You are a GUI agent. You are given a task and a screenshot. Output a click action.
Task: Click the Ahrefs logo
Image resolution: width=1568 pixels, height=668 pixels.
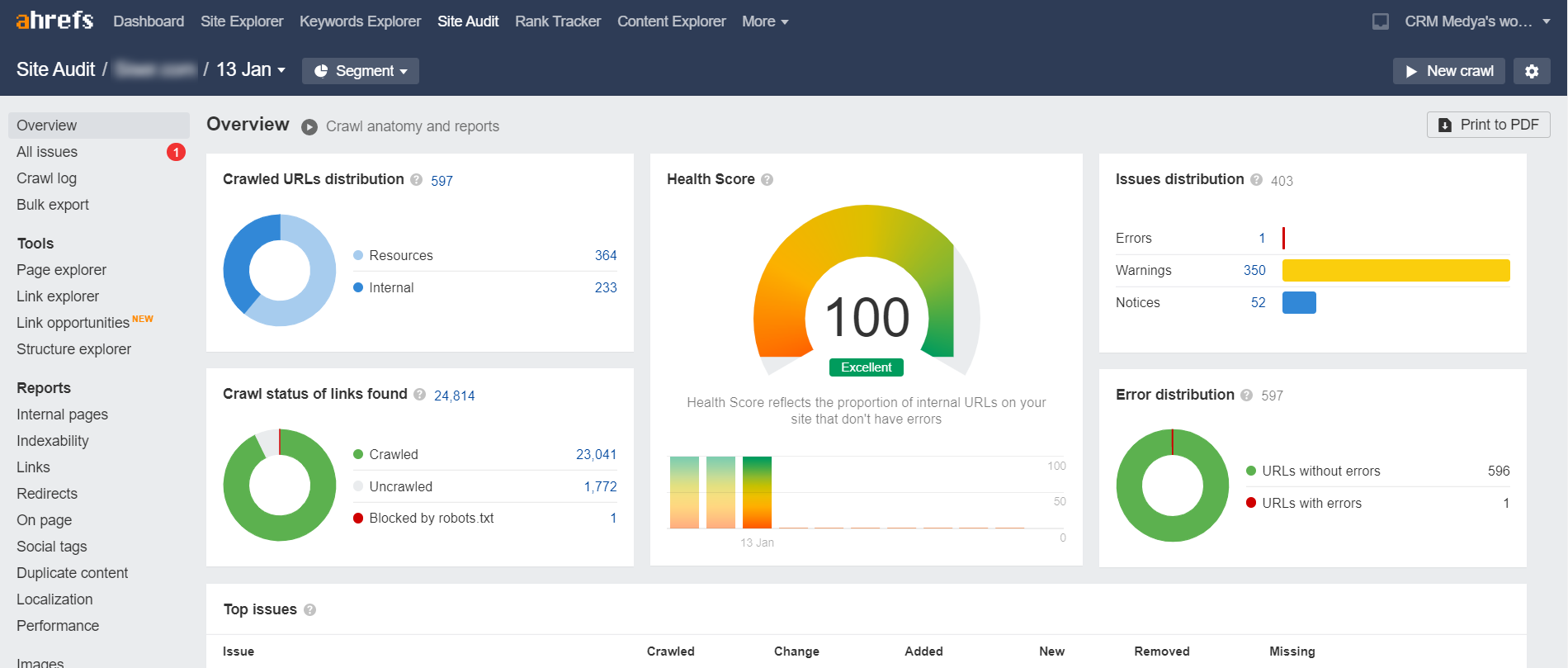(54, 21)
